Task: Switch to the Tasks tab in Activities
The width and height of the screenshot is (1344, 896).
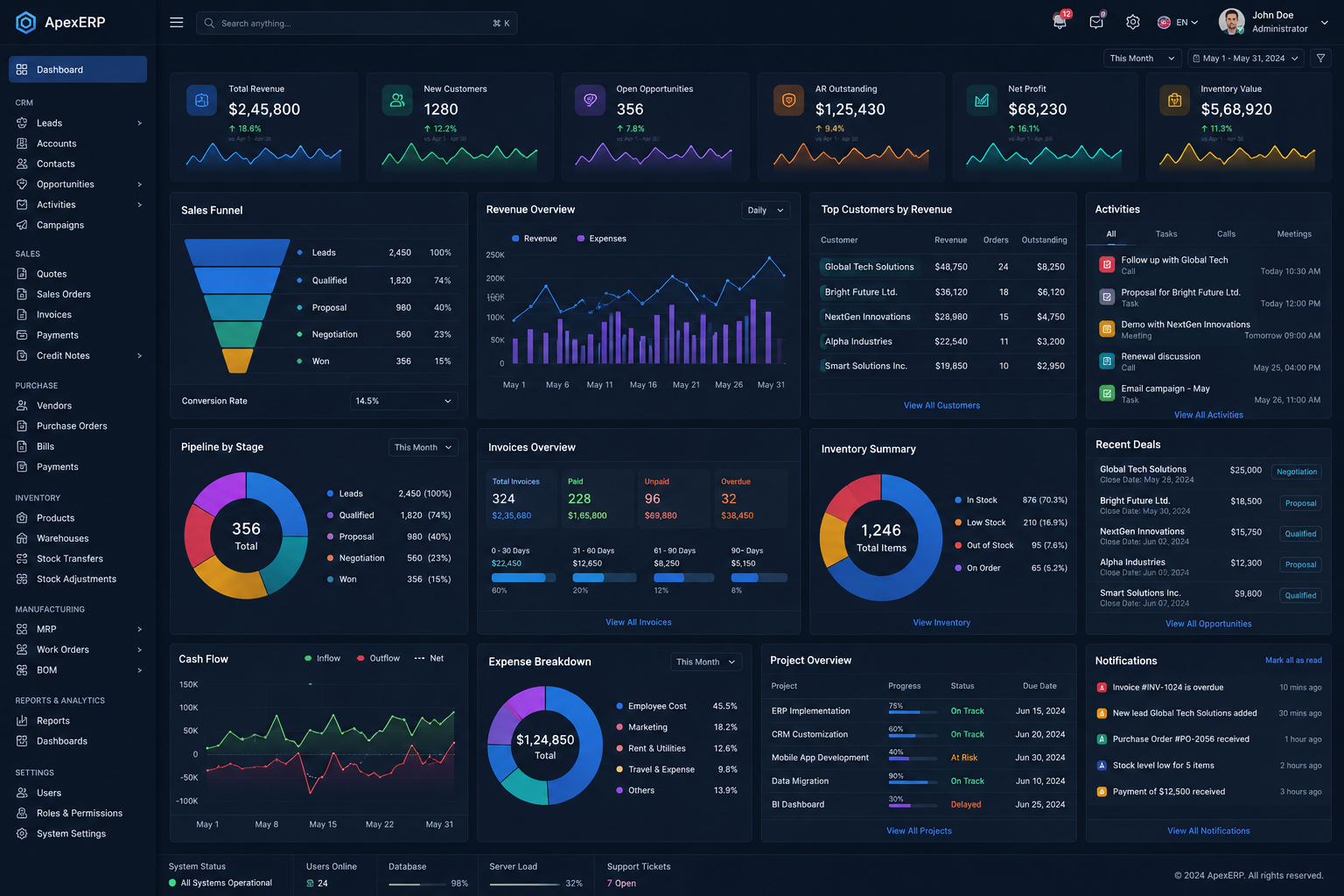Action: (x=1166, y=234)
